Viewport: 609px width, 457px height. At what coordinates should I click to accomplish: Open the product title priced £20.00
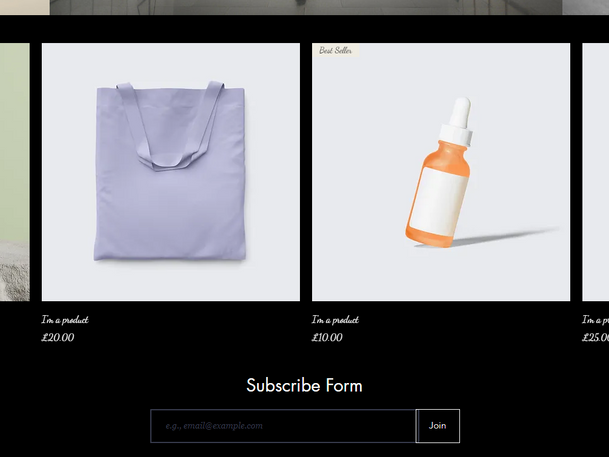click(65, 320)
